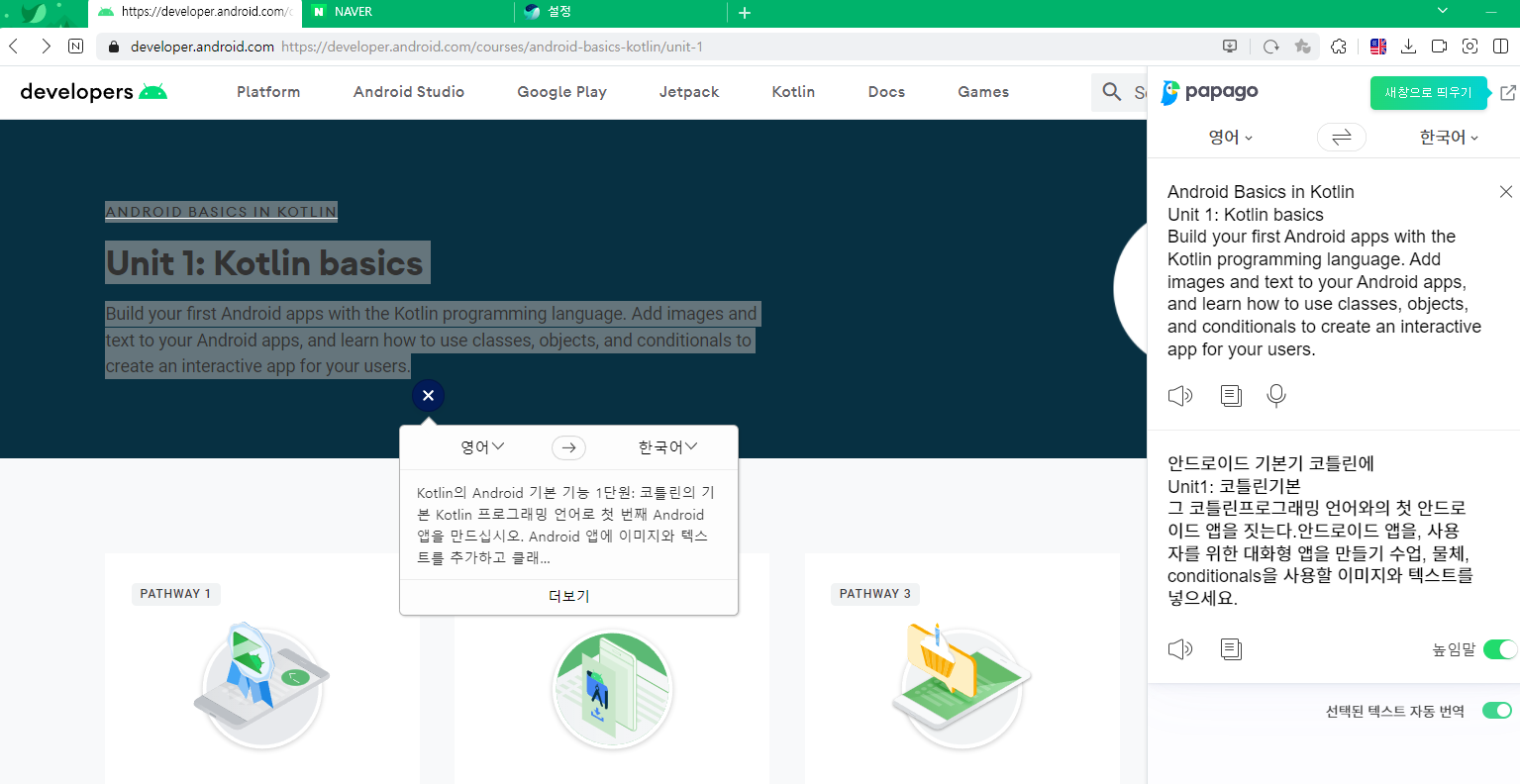The height and width of the screenshot is (784, 1520).
Task: Open the Android Studio menu
Action: click(409, 92)
